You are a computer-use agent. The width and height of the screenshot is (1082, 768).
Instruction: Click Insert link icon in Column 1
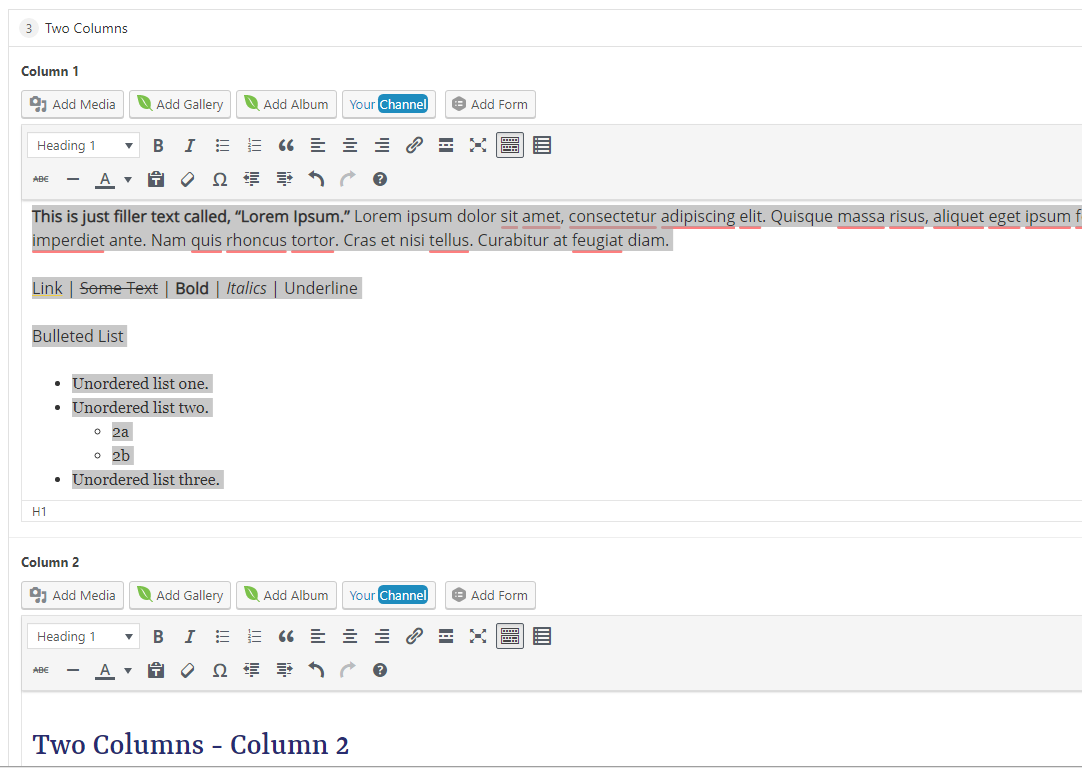414,146
